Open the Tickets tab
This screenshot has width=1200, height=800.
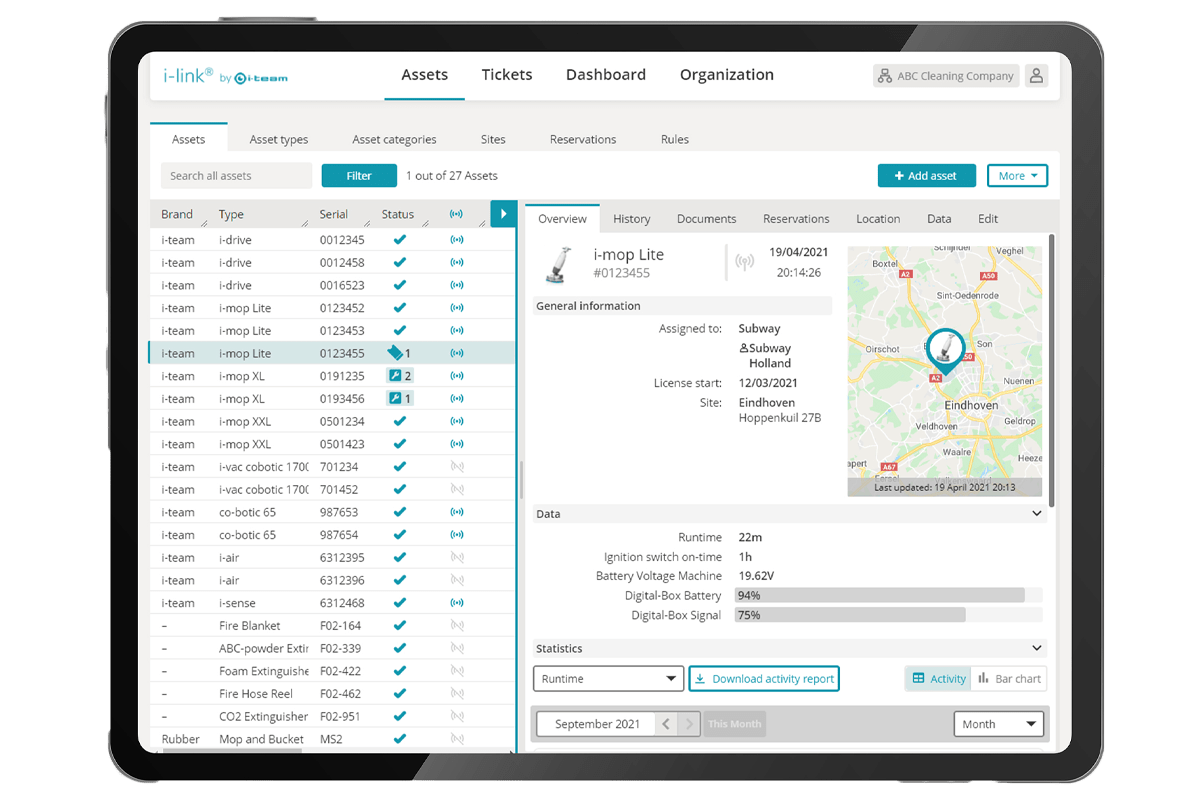(506, 75)
